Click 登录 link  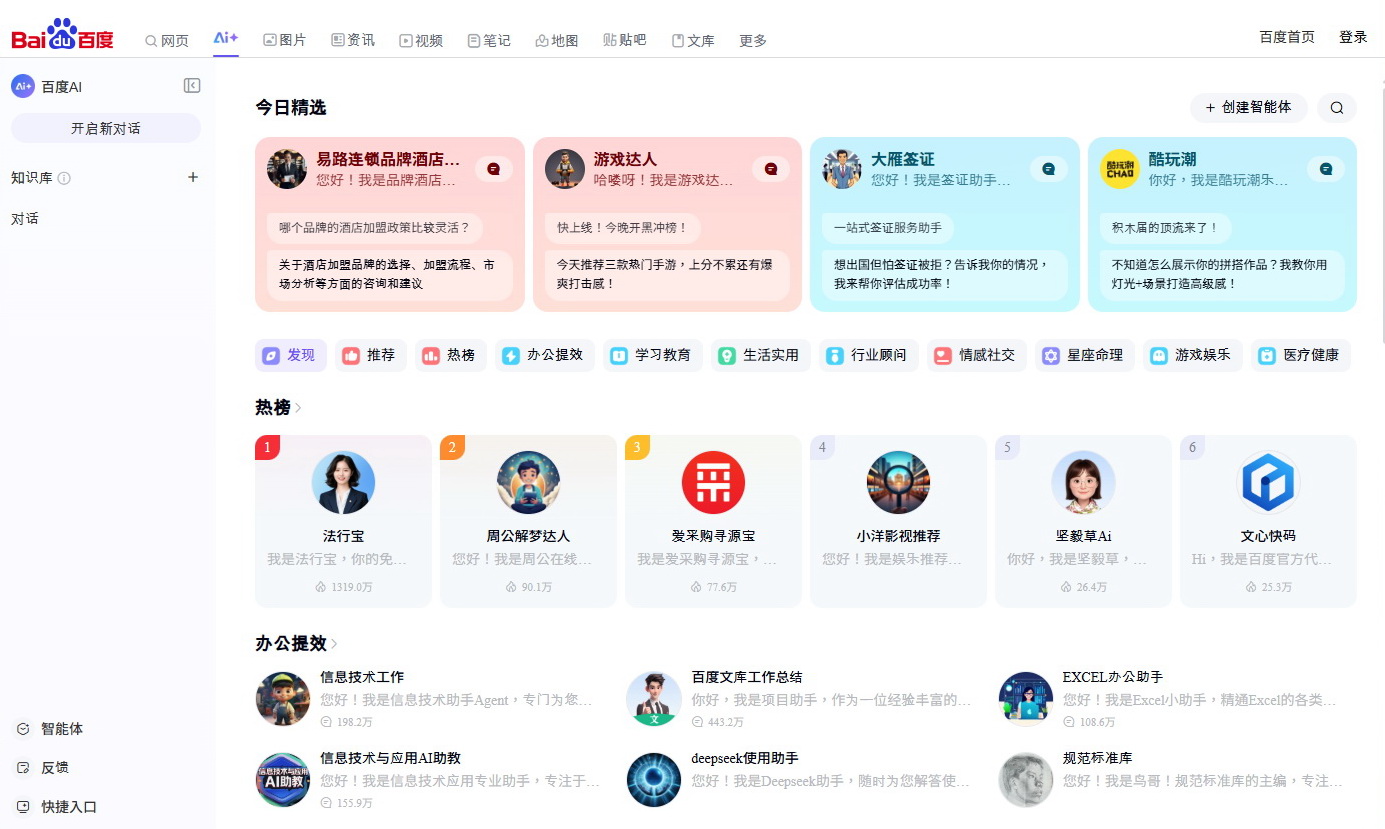click(x=1353, y=37)
